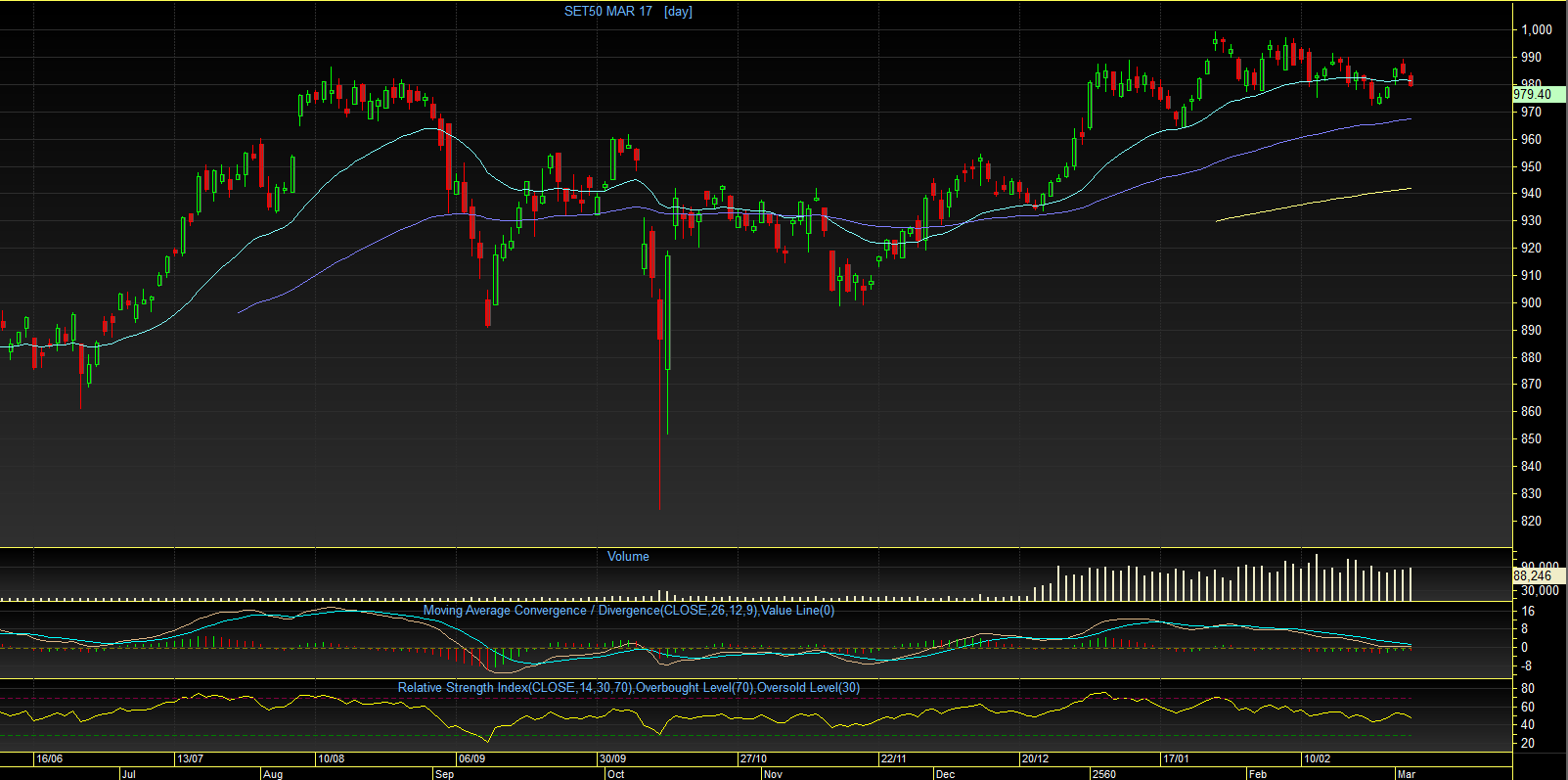1568x780 pixels.
Task: Select the 10/02 date label
Action: point(1317,759)
